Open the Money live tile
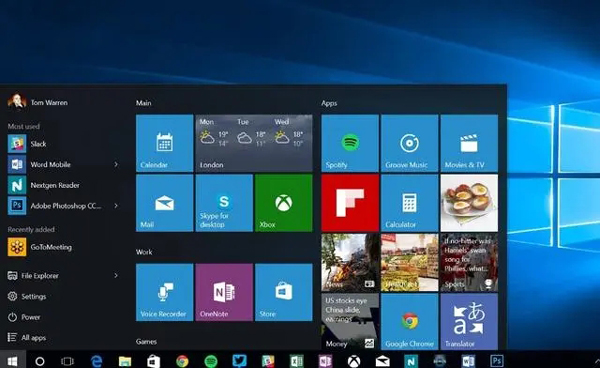 coord(350,321)
